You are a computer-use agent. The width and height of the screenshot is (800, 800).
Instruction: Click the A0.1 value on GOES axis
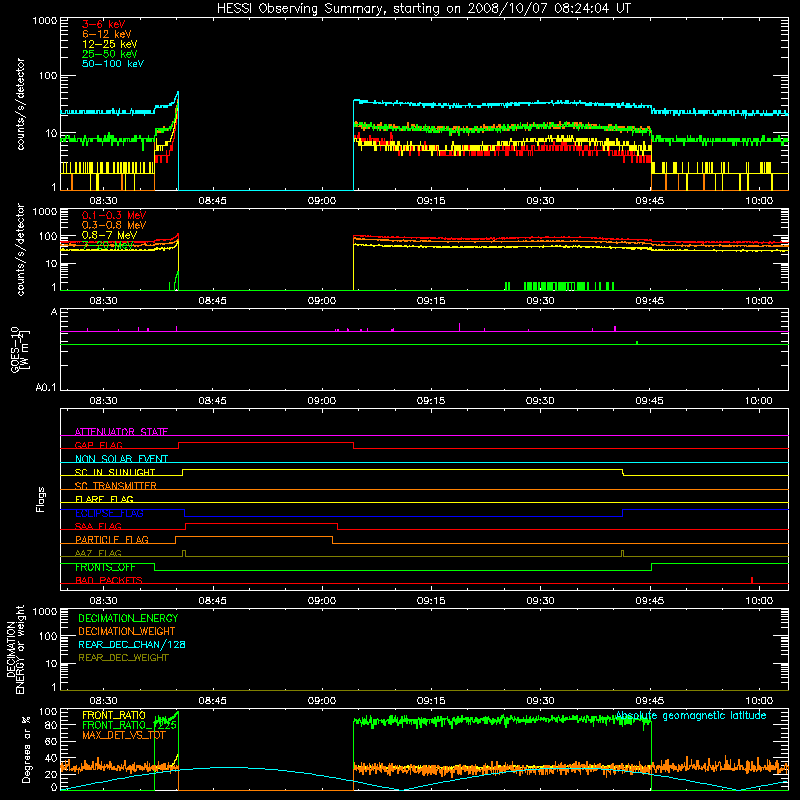point(46,387)
